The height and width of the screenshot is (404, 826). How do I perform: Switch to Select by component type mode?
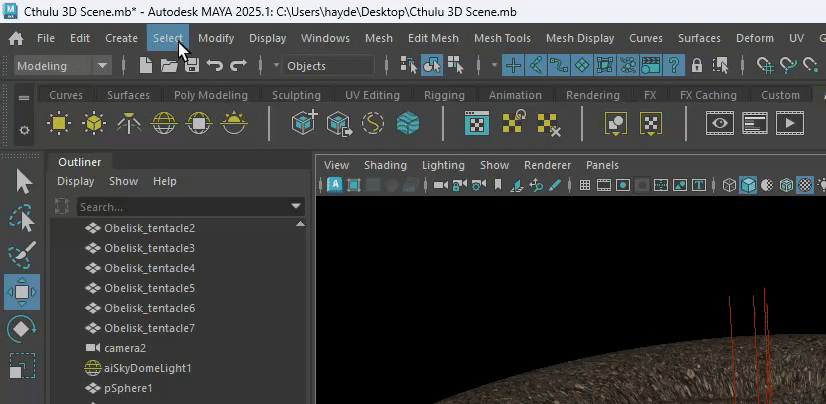[x=455, y=65]
